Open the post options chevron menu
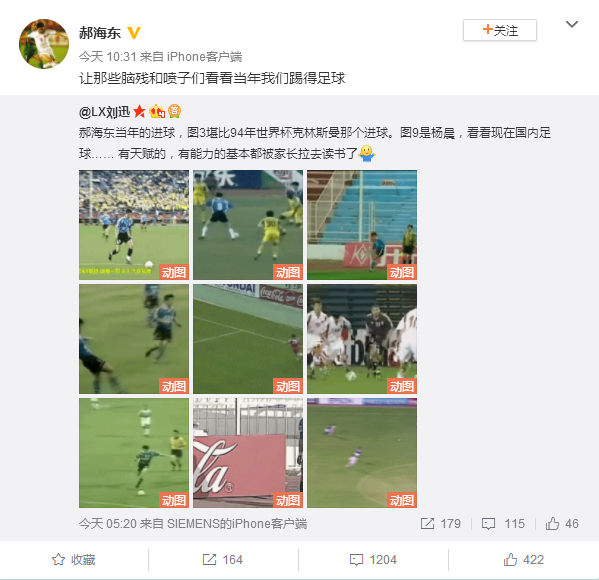 pos(571,24)
